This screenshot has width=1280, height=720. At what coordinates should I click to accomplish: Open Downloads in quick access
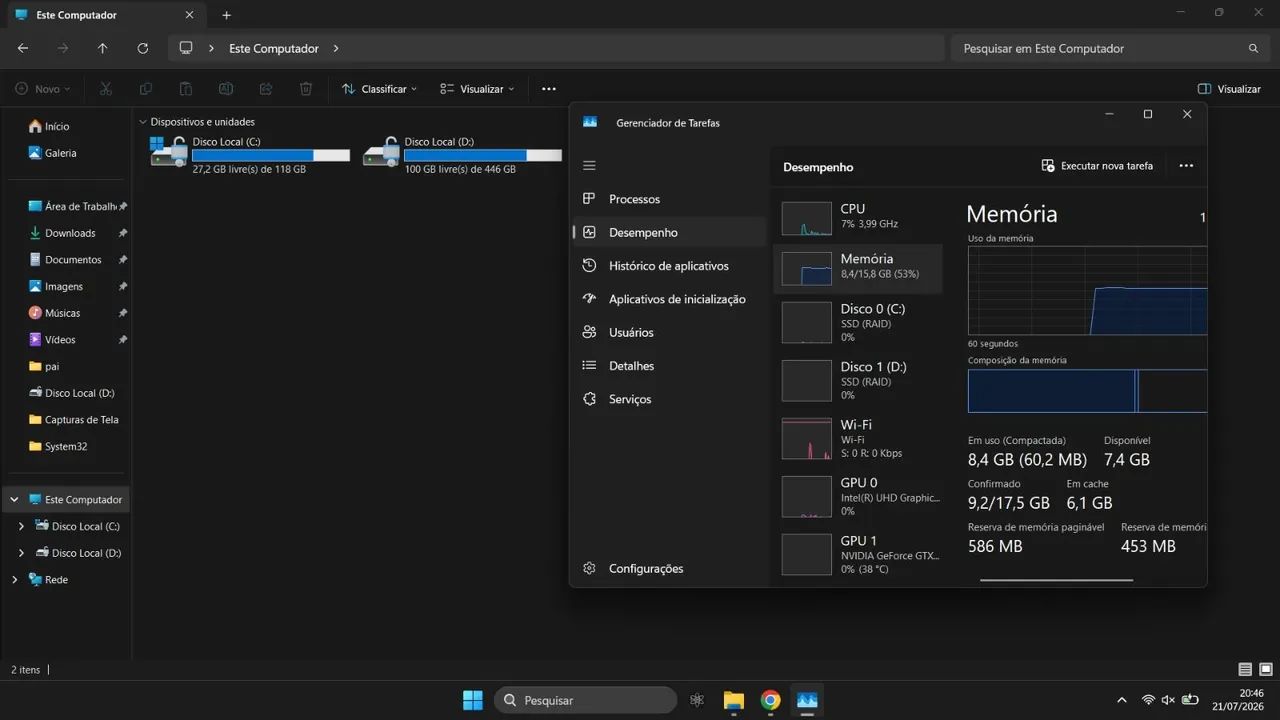70,233
